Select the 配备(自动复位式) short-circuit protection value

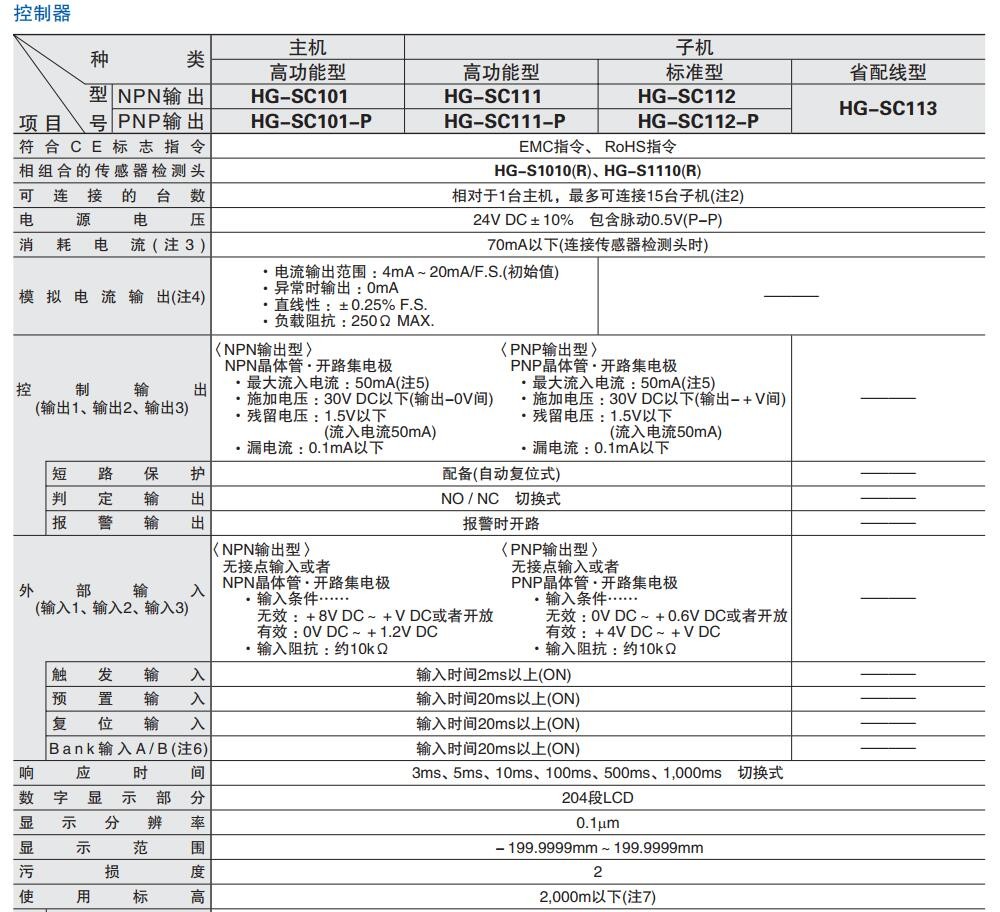tap(501, 473)
